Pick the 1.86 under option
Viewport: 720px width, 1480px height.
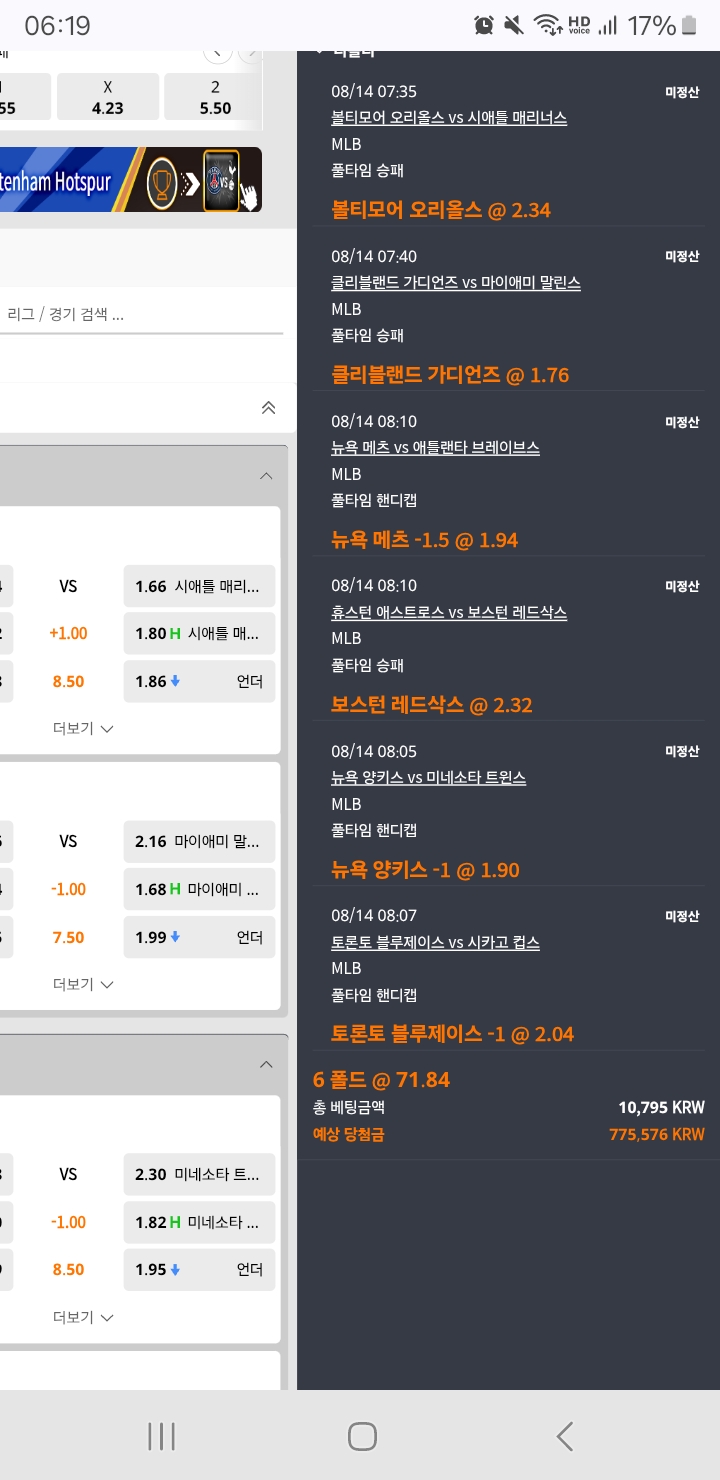coord(199,681)
